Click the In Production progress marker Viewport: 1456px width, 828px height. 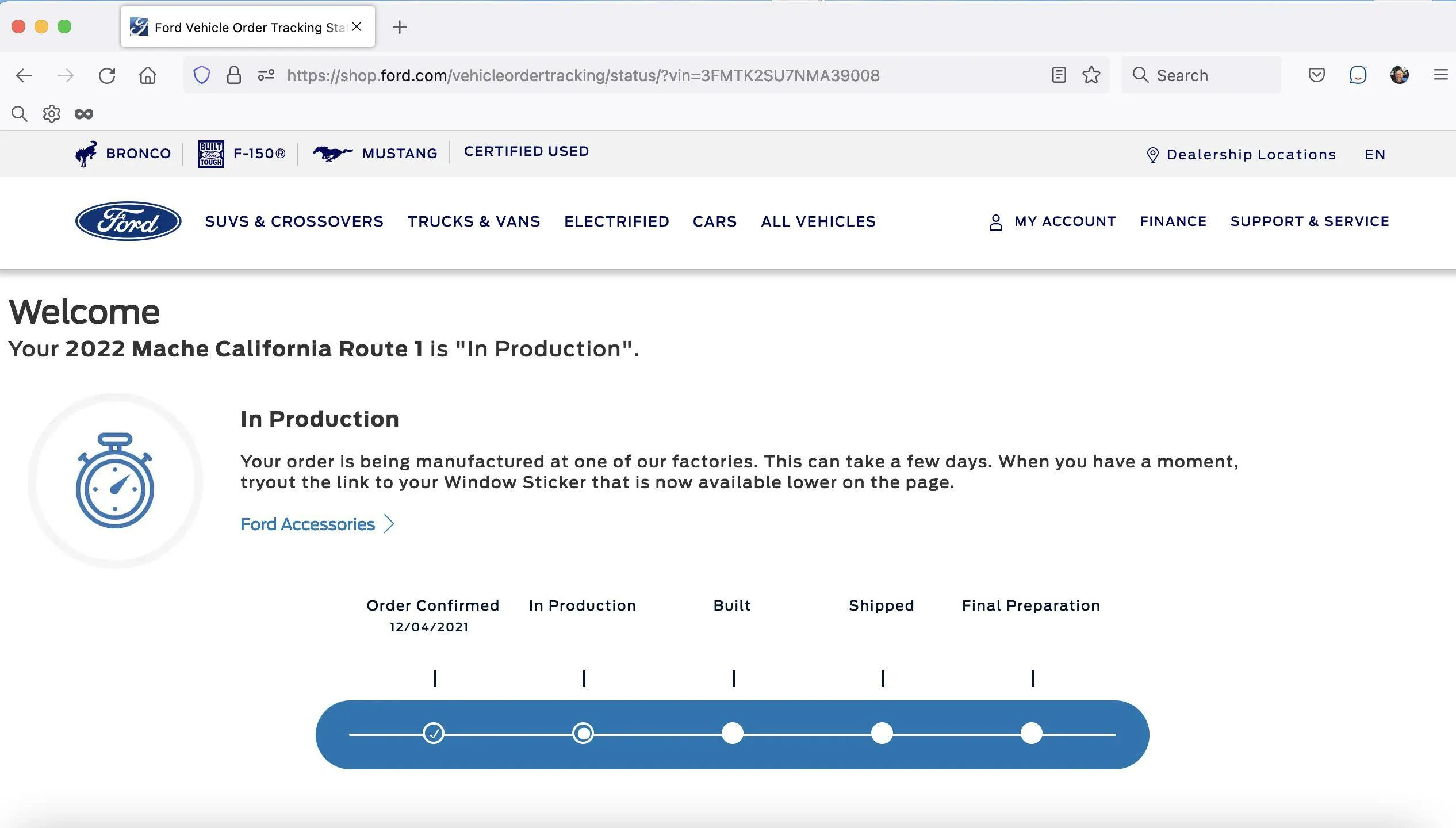click(x=583, y=734)
